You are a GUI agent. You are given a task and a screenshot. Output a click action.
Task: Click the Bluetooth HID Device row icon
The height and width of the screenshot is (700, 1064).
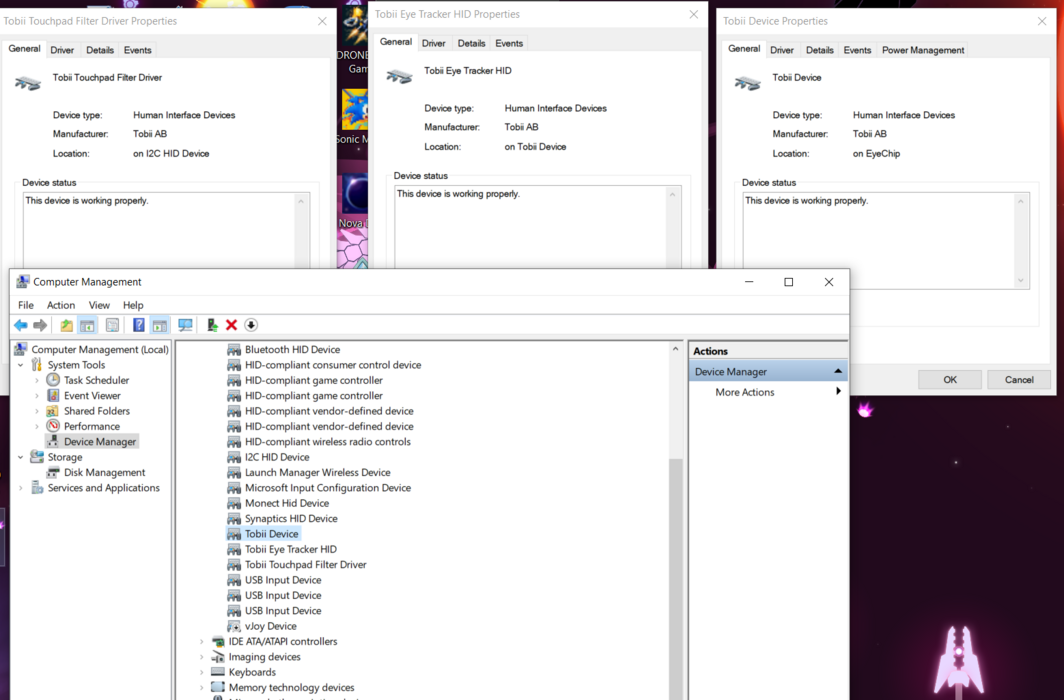pos(234,349)
